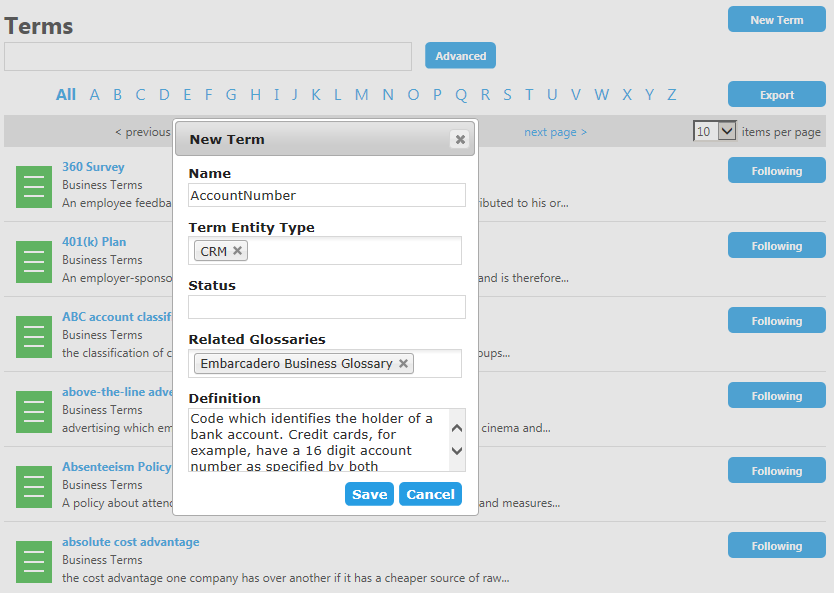This screenshot has height=593, width=834.
Task: Toggle Following for absolute cost advantage
Action: point(777,546)
